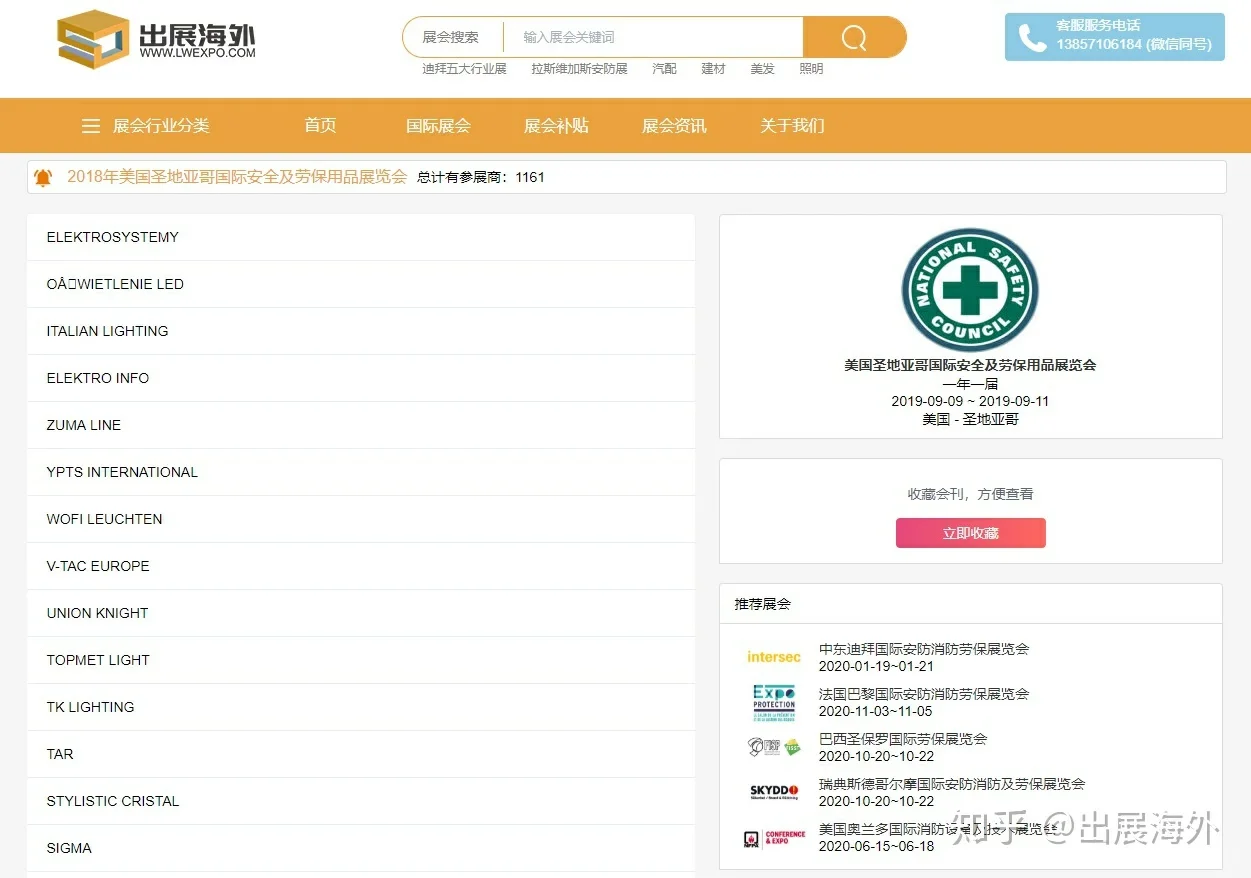The width and height of the screenshot is (1251, 878).
Task: Open the 国际展会 menu item
Action: click(438, 125)
